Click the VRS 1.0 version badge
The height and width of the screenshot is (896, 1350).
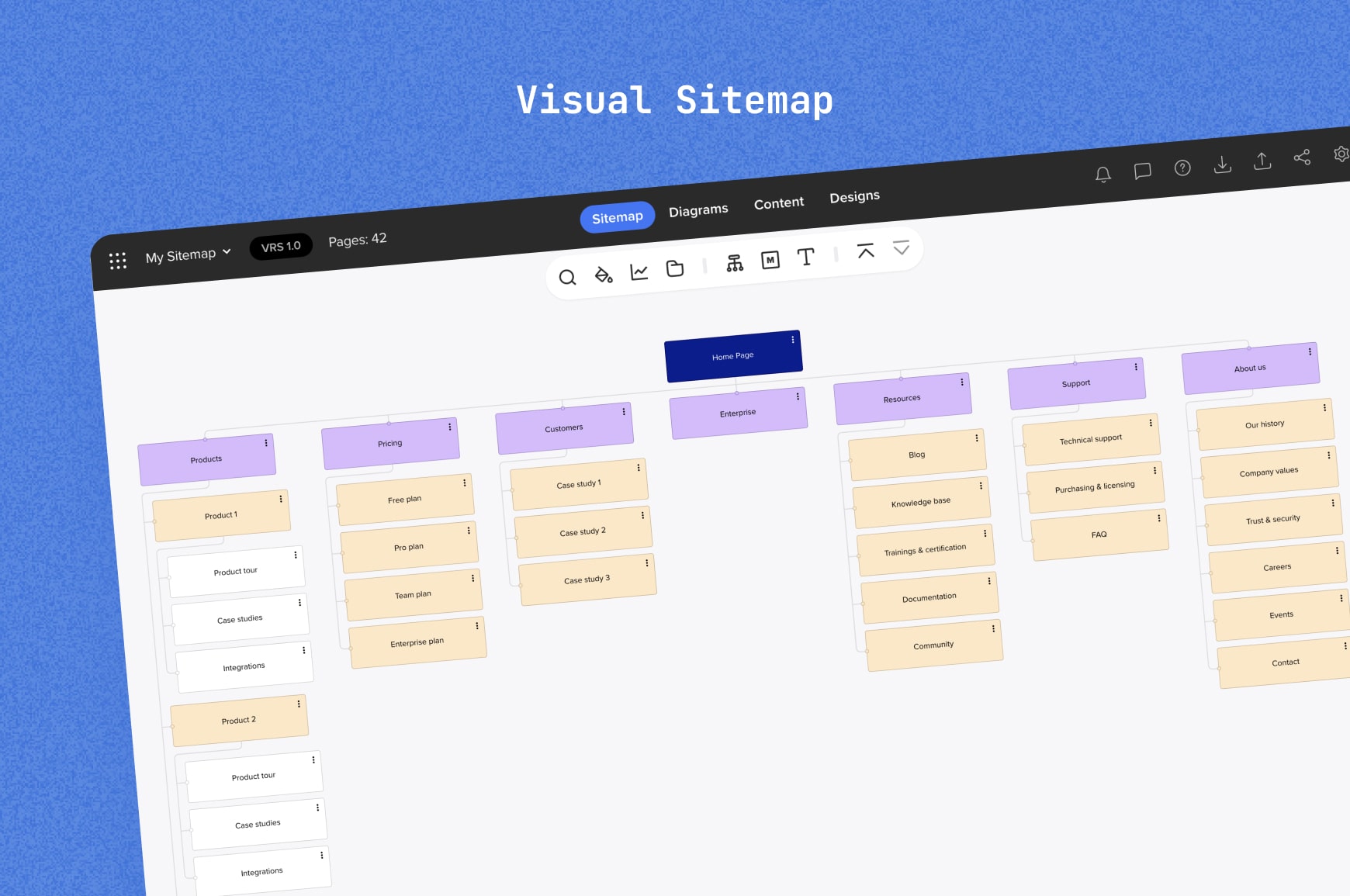pos(281,247)
